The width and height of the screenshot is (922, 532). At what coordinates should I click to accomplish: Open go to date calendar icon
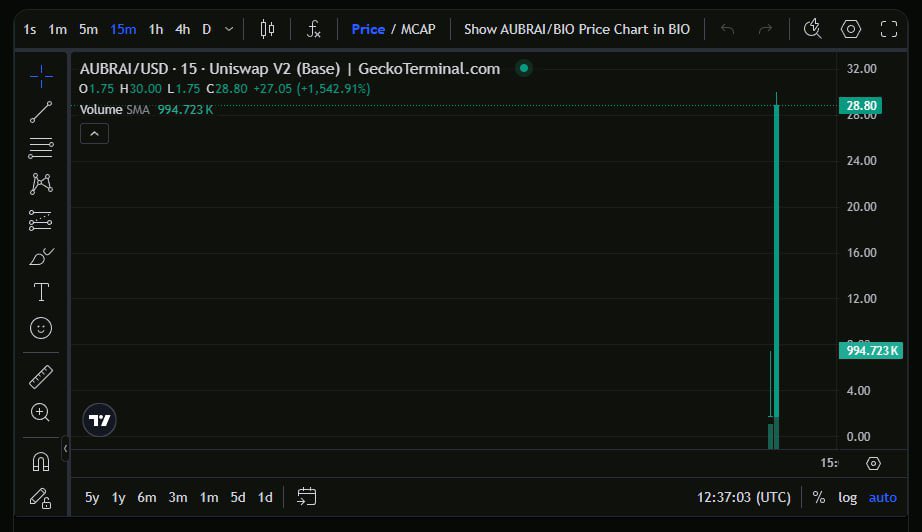click(x=306, y=497)
